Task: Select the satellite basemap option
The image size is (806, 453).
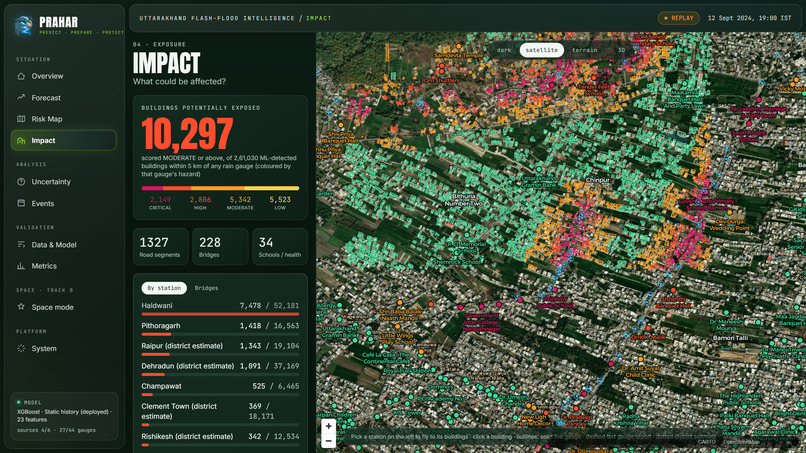Action: tap(542, 50)
